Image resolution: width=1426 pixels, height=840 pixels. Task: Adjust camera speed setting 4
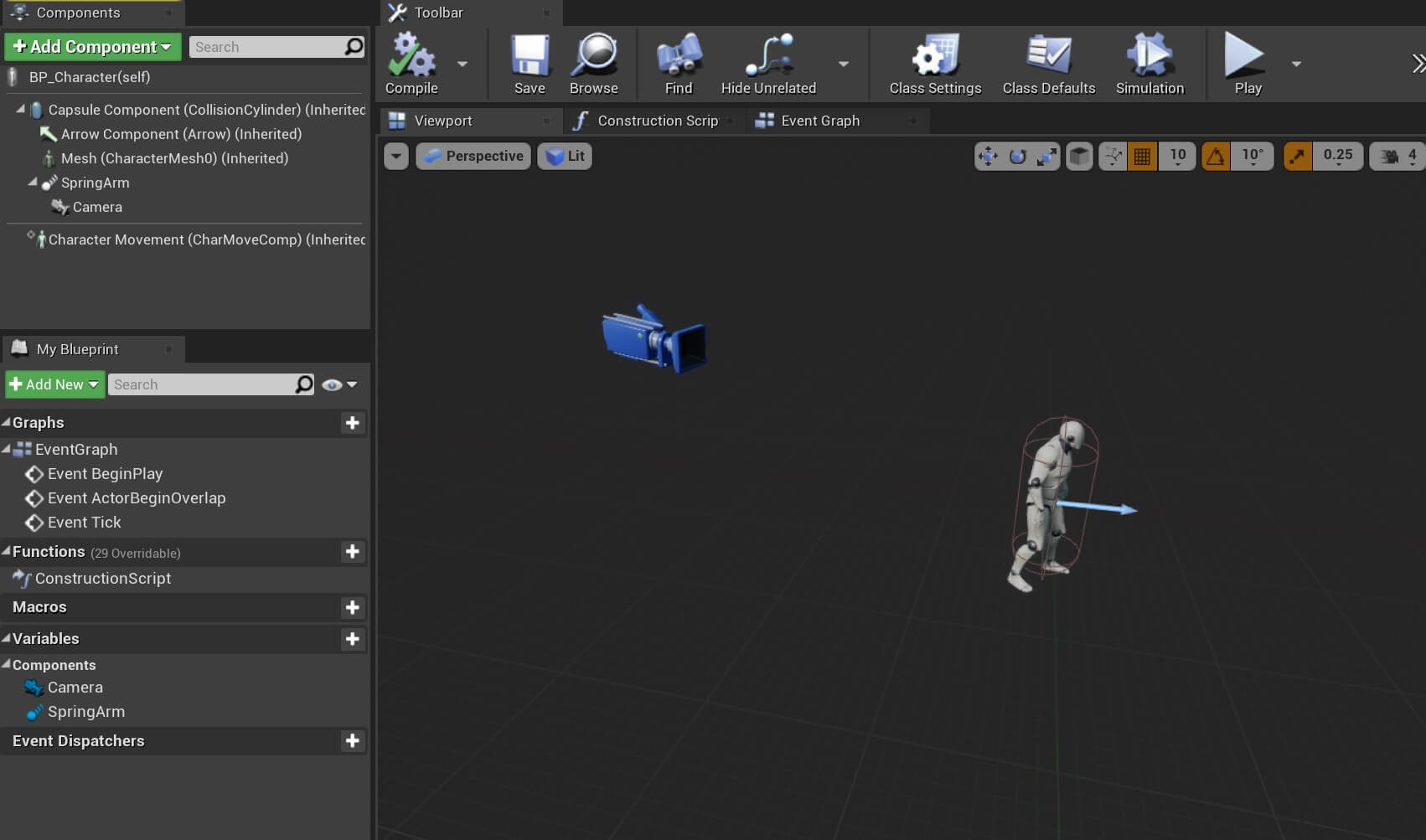(1398, 156)
